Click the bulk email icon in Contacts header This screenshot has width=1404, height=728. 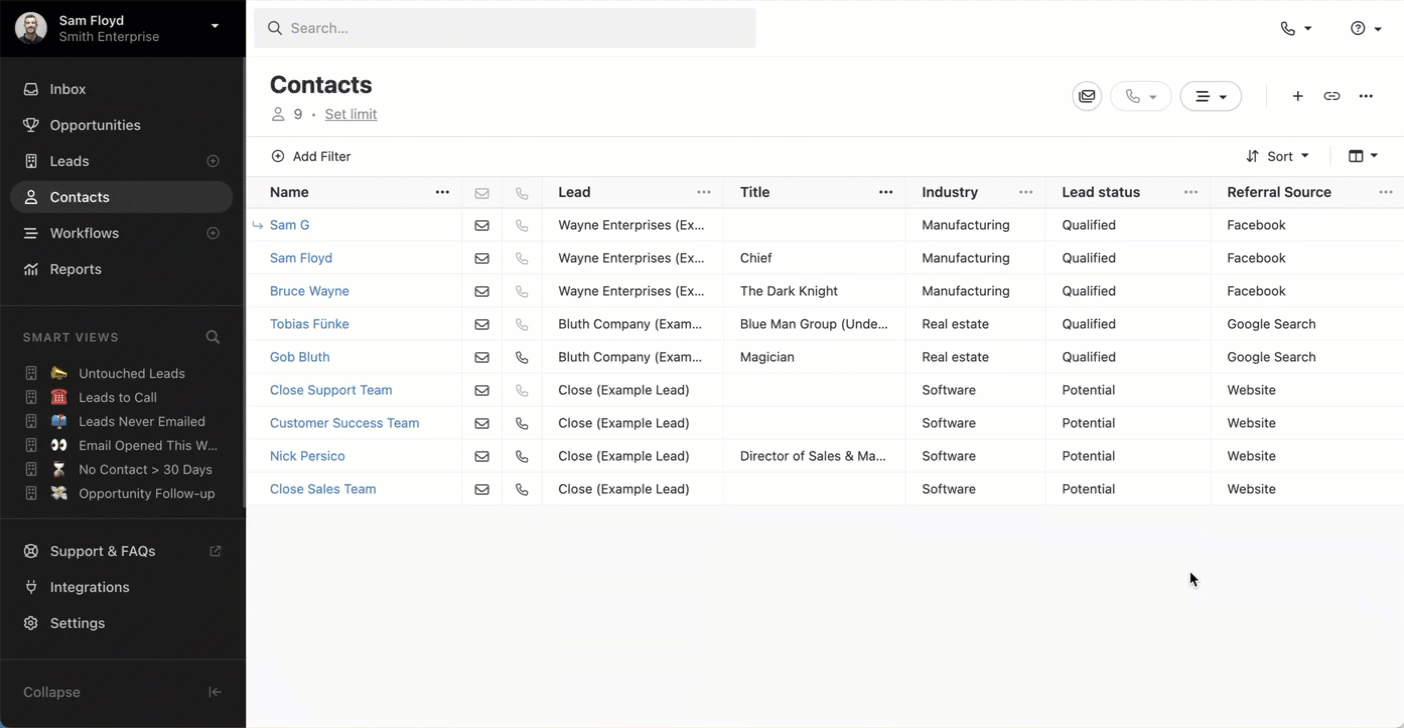1087,96
